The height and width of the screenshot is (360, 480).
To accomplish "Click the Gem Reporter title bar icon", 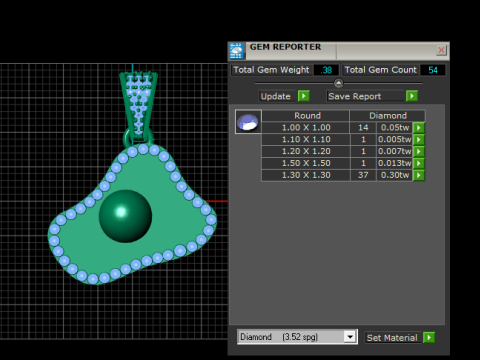I will 236,51.
